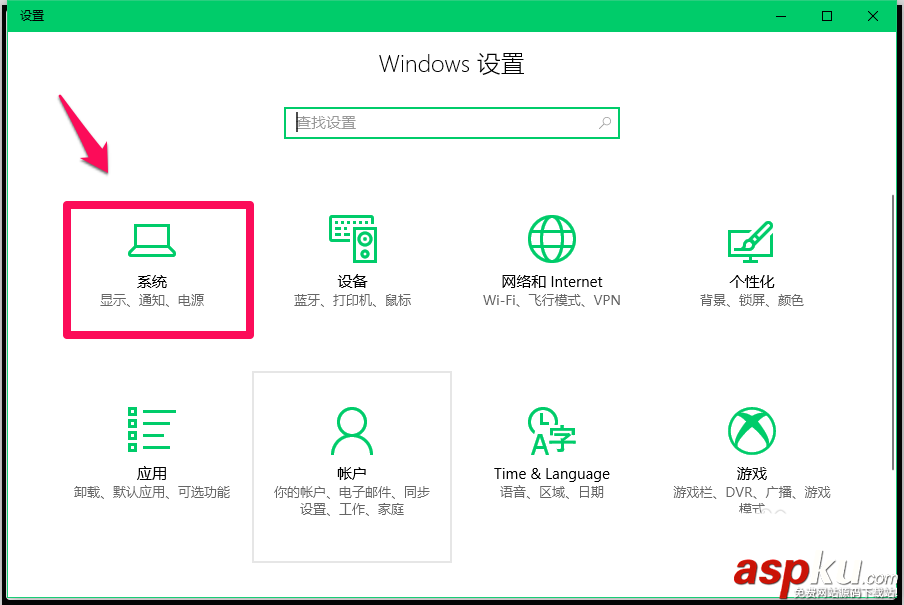
Task: Open 游戏栏、DVR、广播 settings
Action: [x=751, y=492]
